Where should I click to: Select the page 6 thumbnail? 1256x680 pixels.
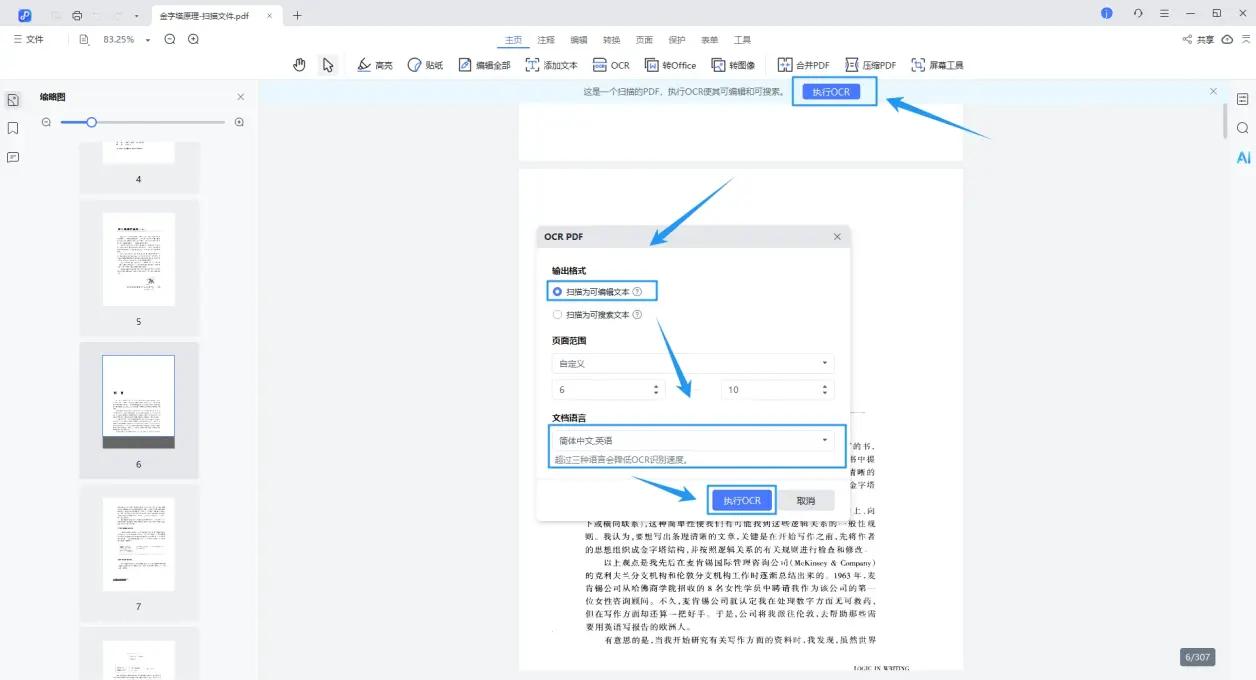click(139, 402)
